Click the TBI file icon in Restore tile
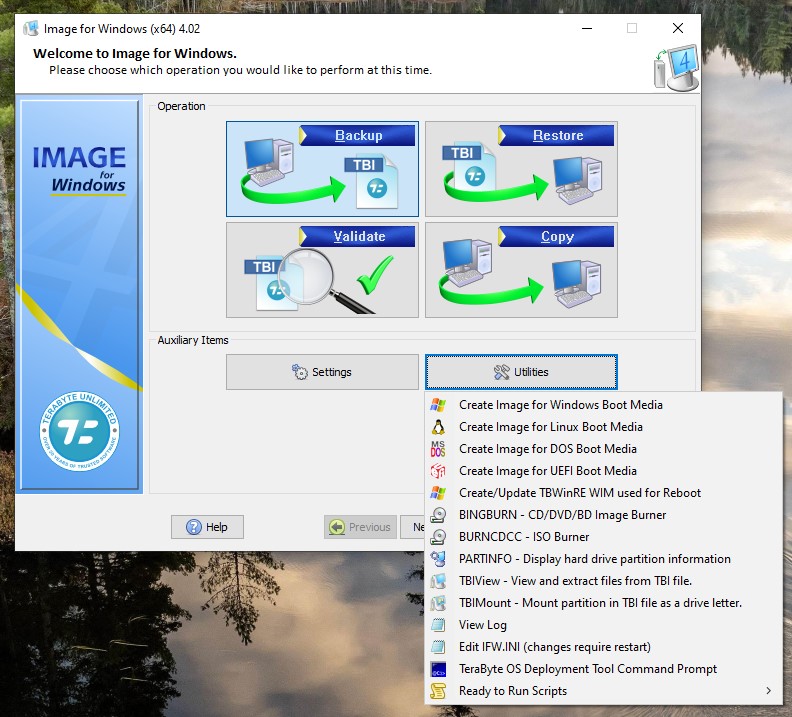The width and height of the screenshot is (792, 717). [x=469, y=166]
